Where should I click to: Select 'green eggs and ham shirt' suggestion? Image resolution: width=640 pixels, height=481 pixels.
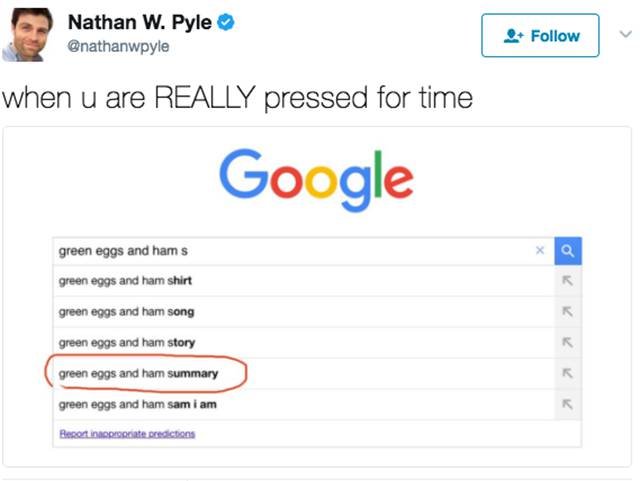[303, 281]
